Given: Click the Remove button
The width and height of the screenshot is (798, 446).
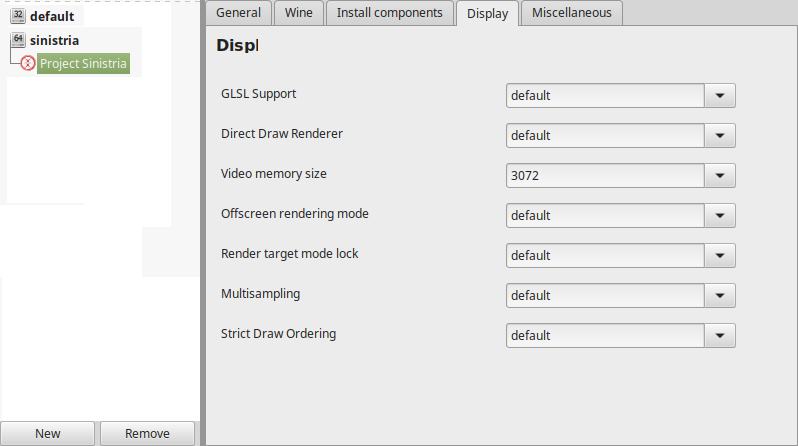Looking at the screenshot, I should (148, 434).
